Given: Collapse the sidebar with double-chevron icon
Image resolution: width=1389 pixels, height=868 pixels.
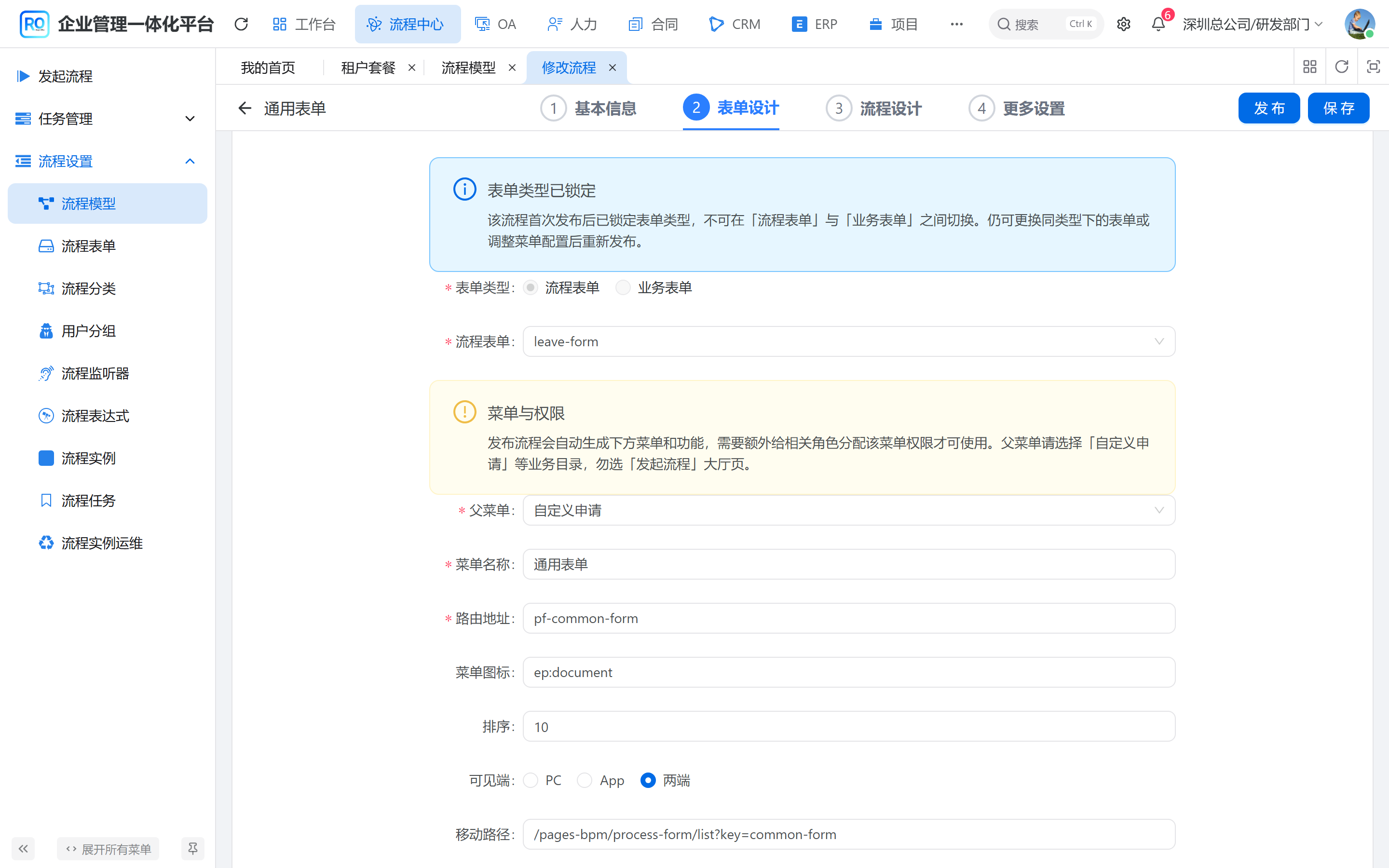Looking at the screenshot, I should pos(23,849).
